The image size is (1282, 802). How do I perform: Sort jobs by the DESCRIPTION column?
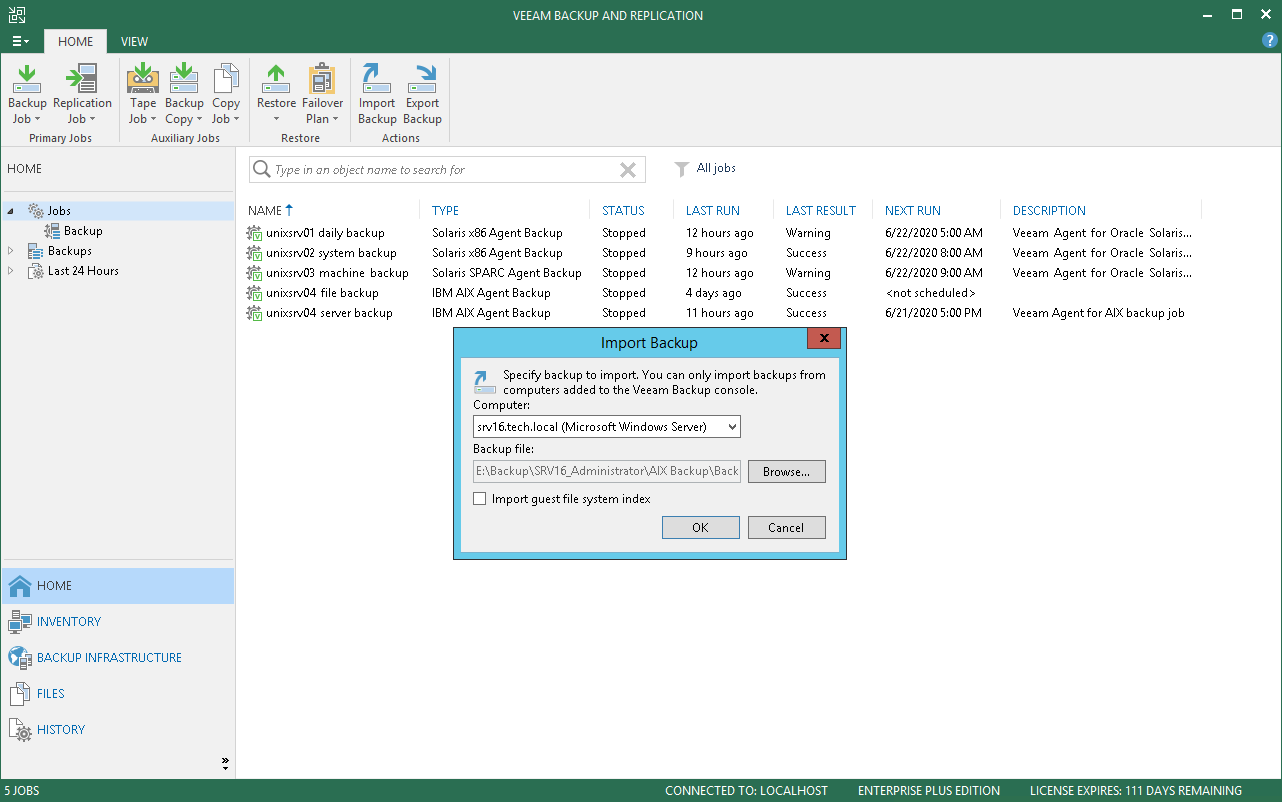tap(1049, 211)
